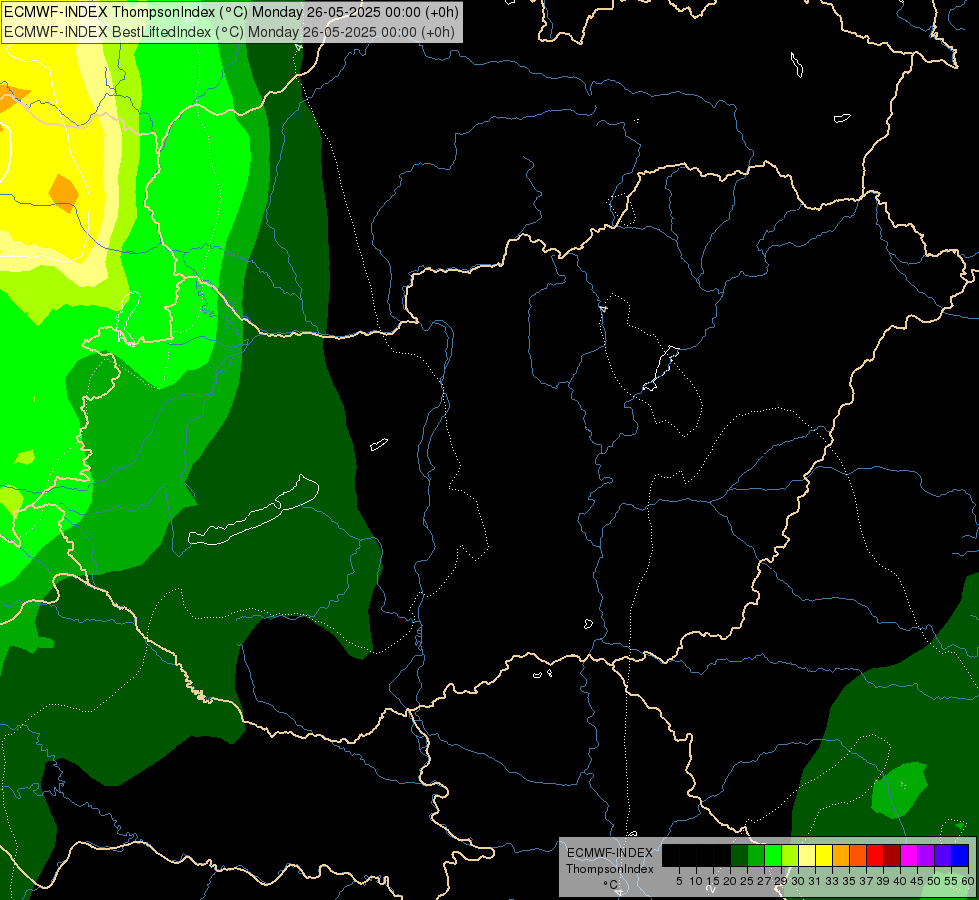
Task: Click the legend title ECMWF-INDEX
Action: point(610,853)
